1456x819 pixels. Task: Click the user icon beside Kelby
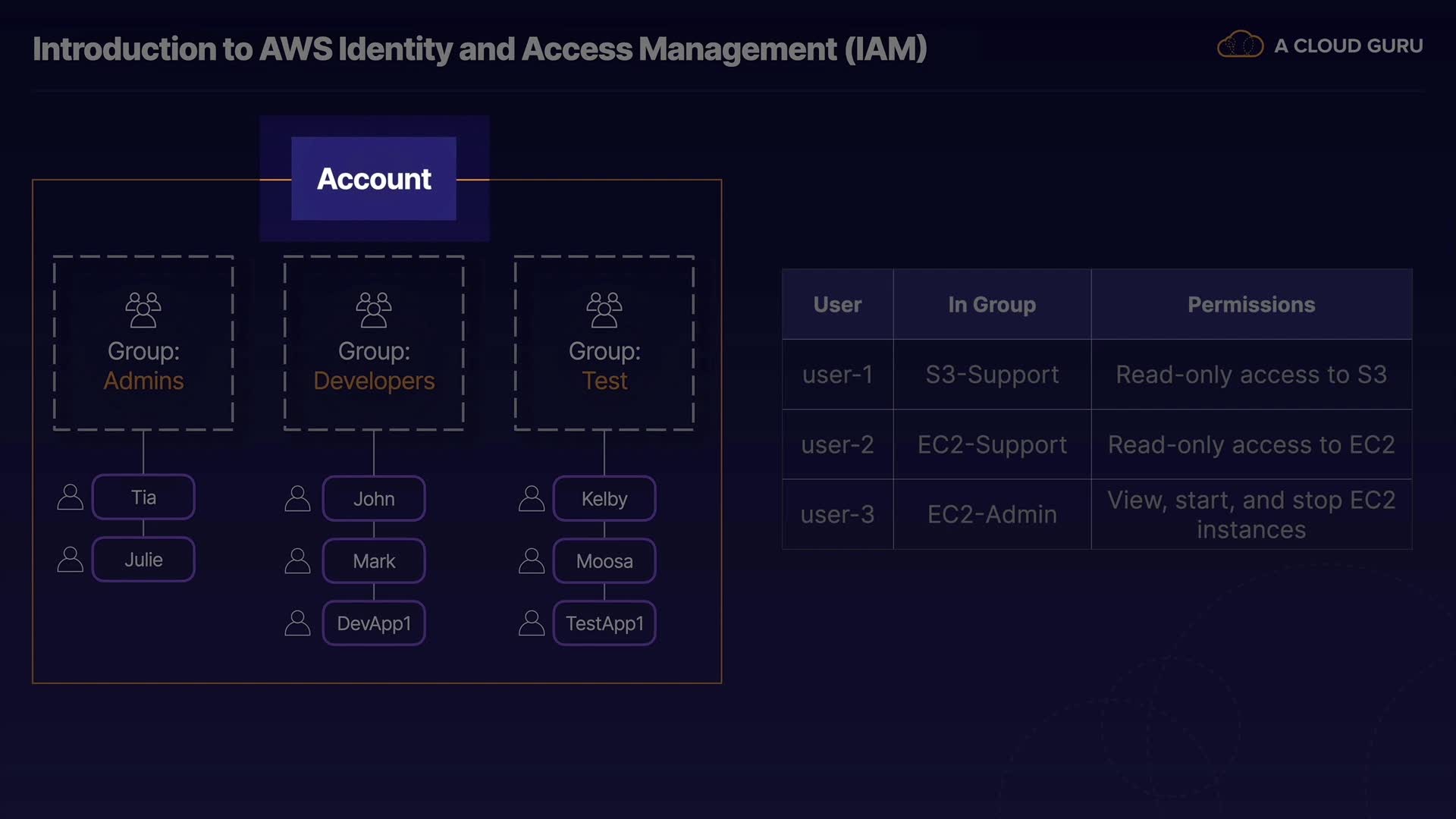tap(532, 499)
